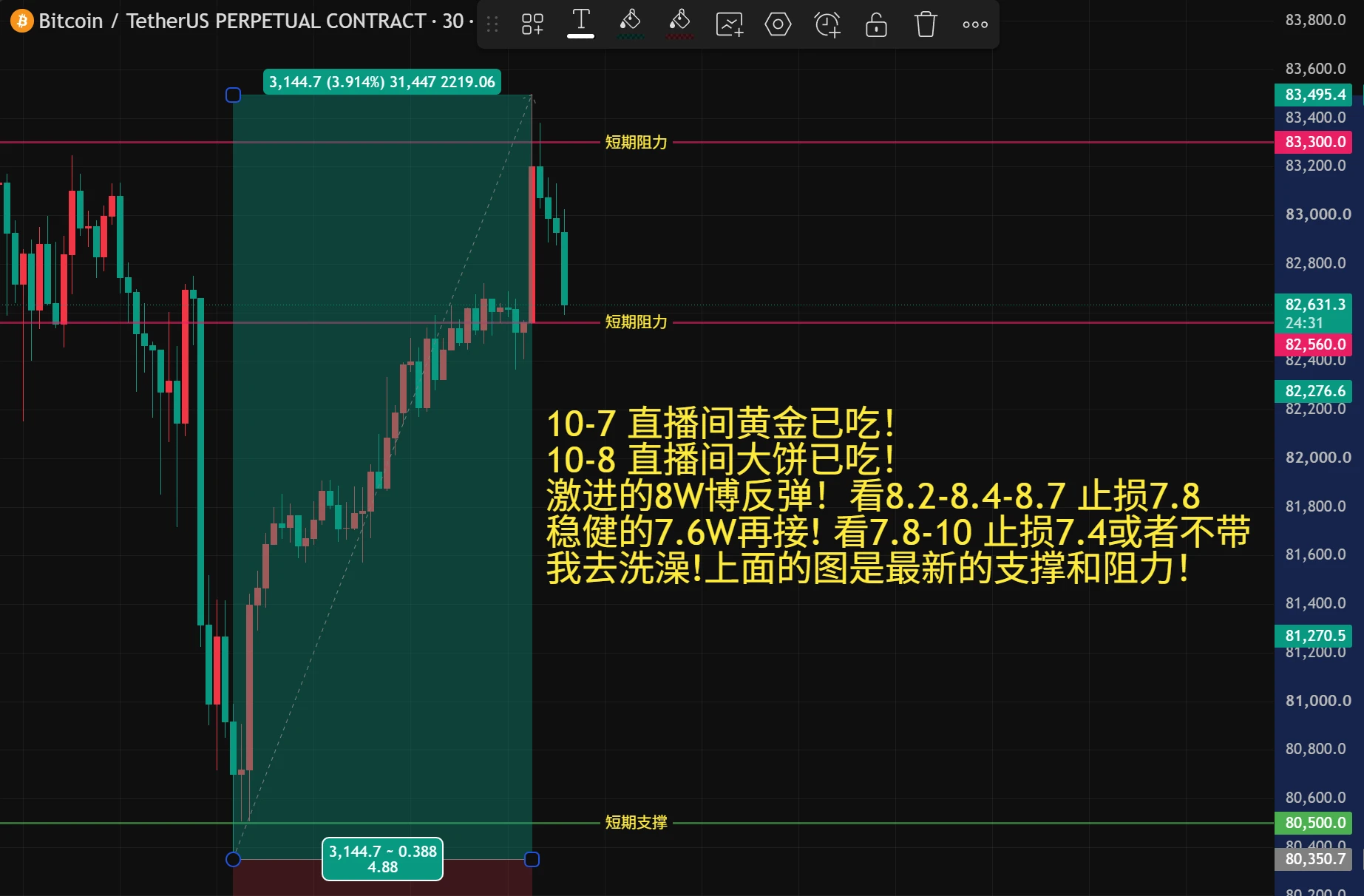Click the 3,144.7 ~ 0.388 risk/reward label
Image resolution: width=1364 pixels, height=896 pixels.
click(382, 859)
